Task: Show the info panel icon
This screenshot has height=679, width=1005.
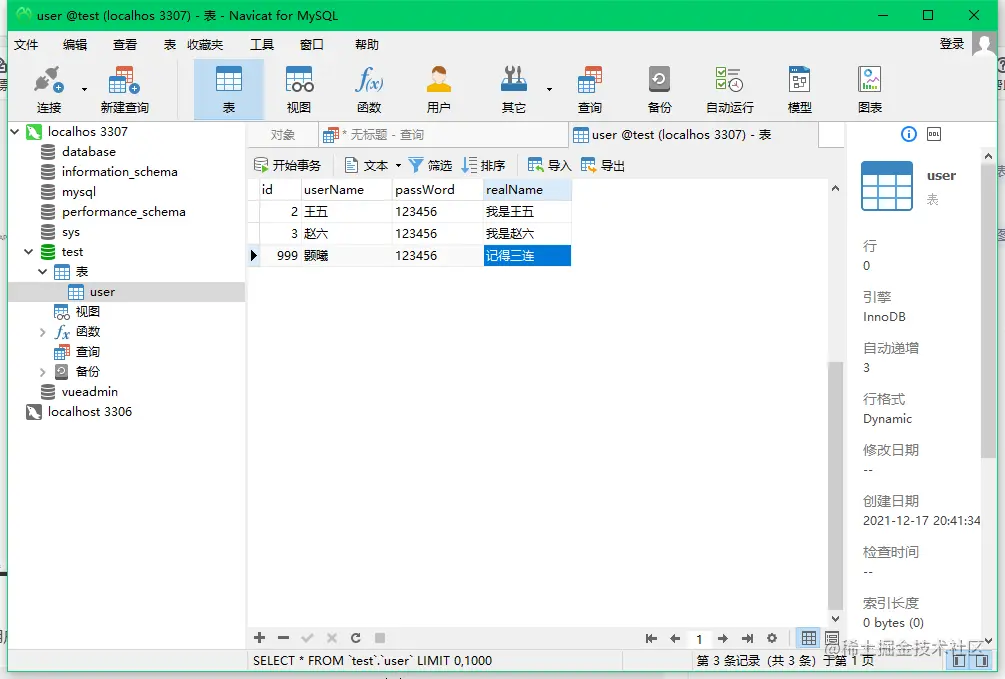Action: tap(909, 134)
